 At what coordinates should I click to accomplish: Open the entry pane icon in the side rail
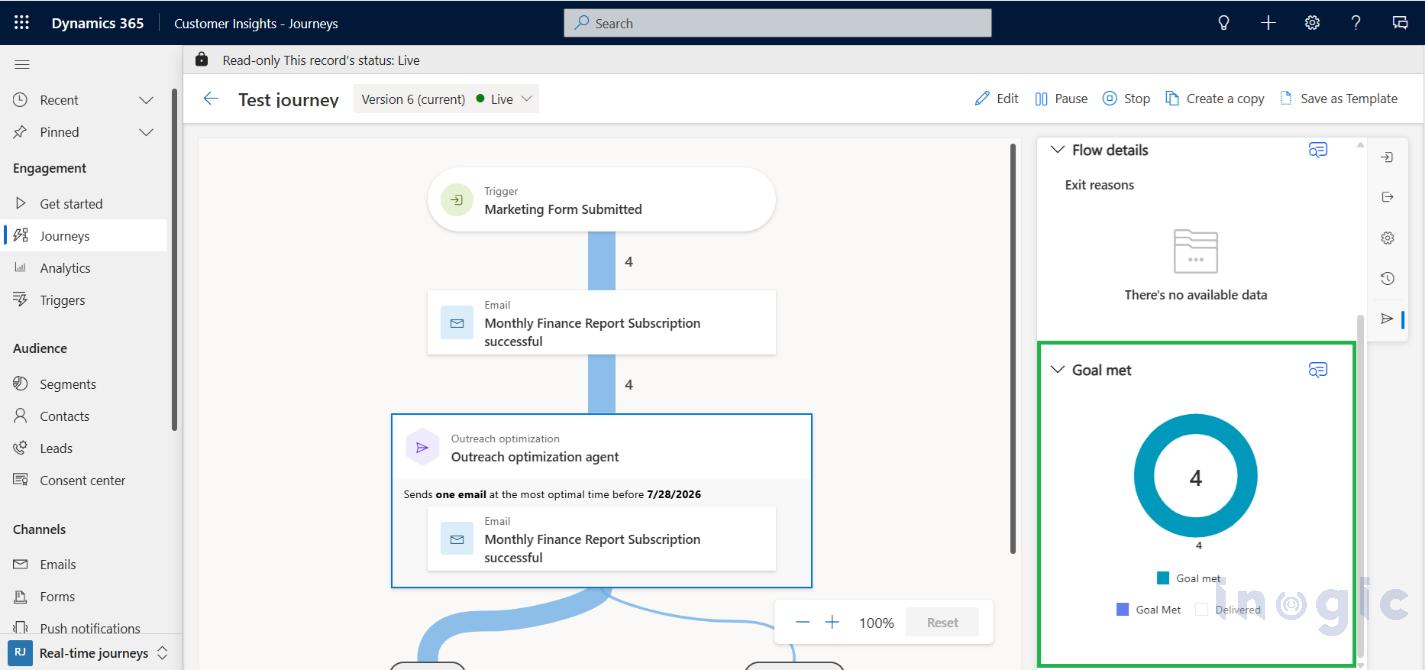(1387, 157)
